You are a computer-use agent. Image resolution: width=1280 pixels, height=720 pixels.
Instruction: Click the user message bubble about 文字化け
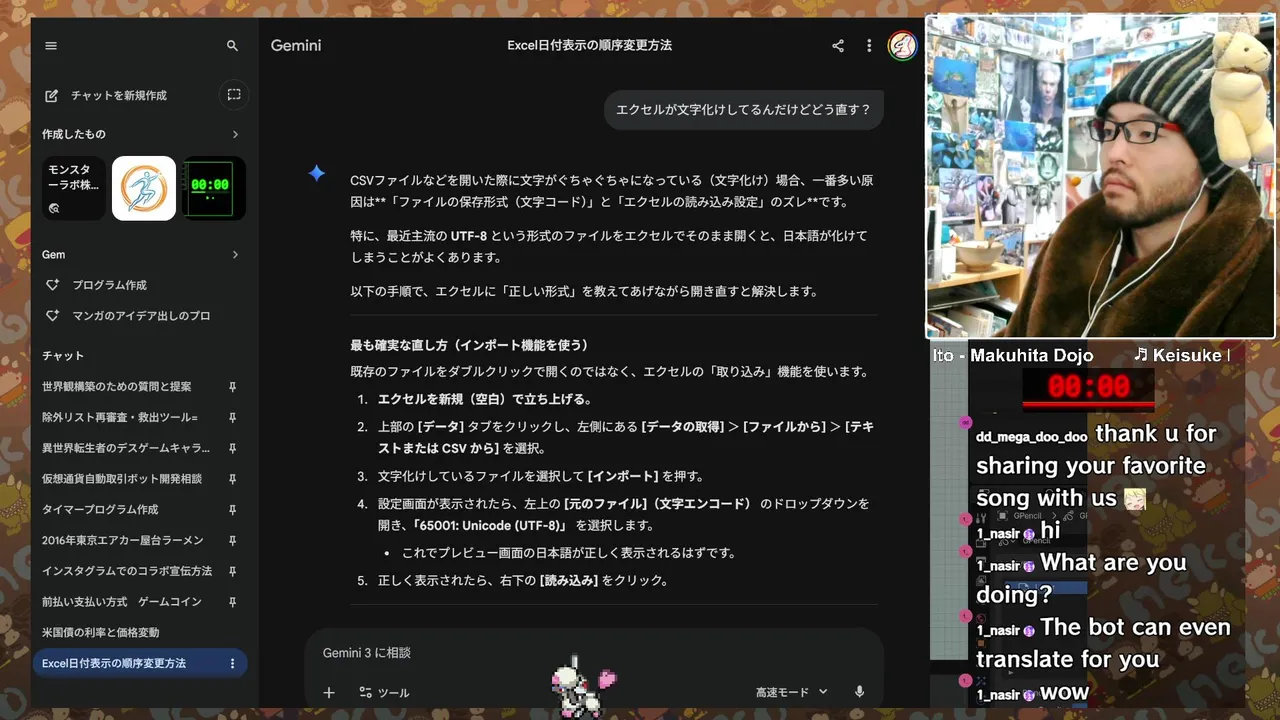pos(743,110)
